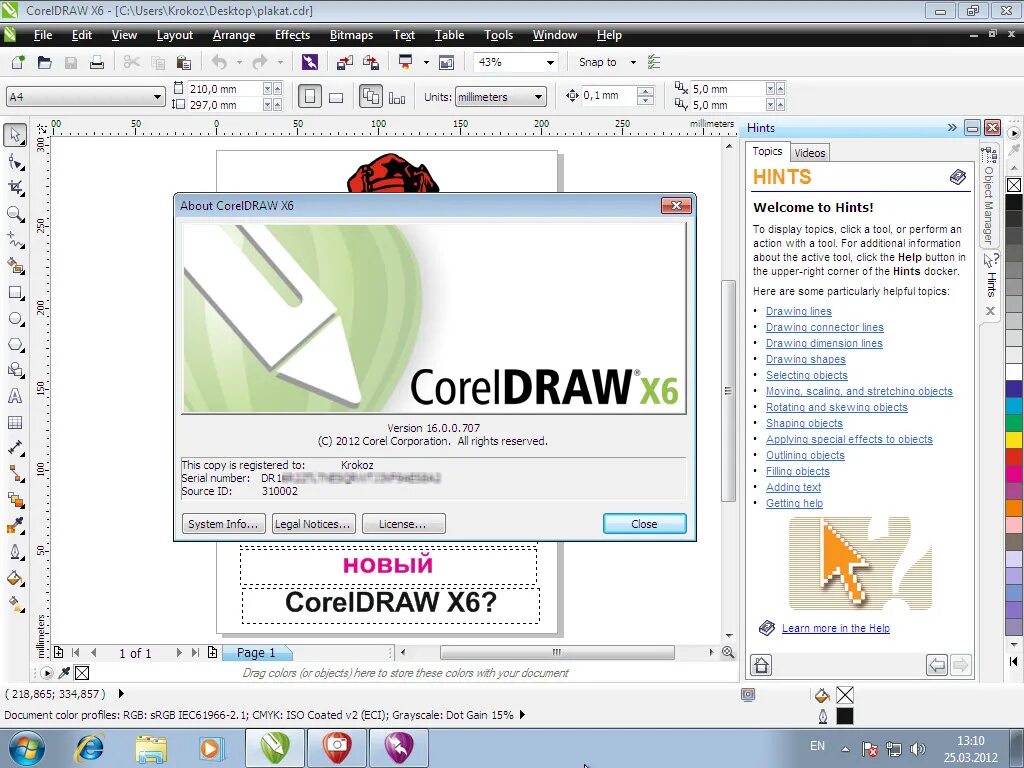This screenshot has height=768, width=1024.
Task: Click the New document icon
Action: click(x=18, y=62)
